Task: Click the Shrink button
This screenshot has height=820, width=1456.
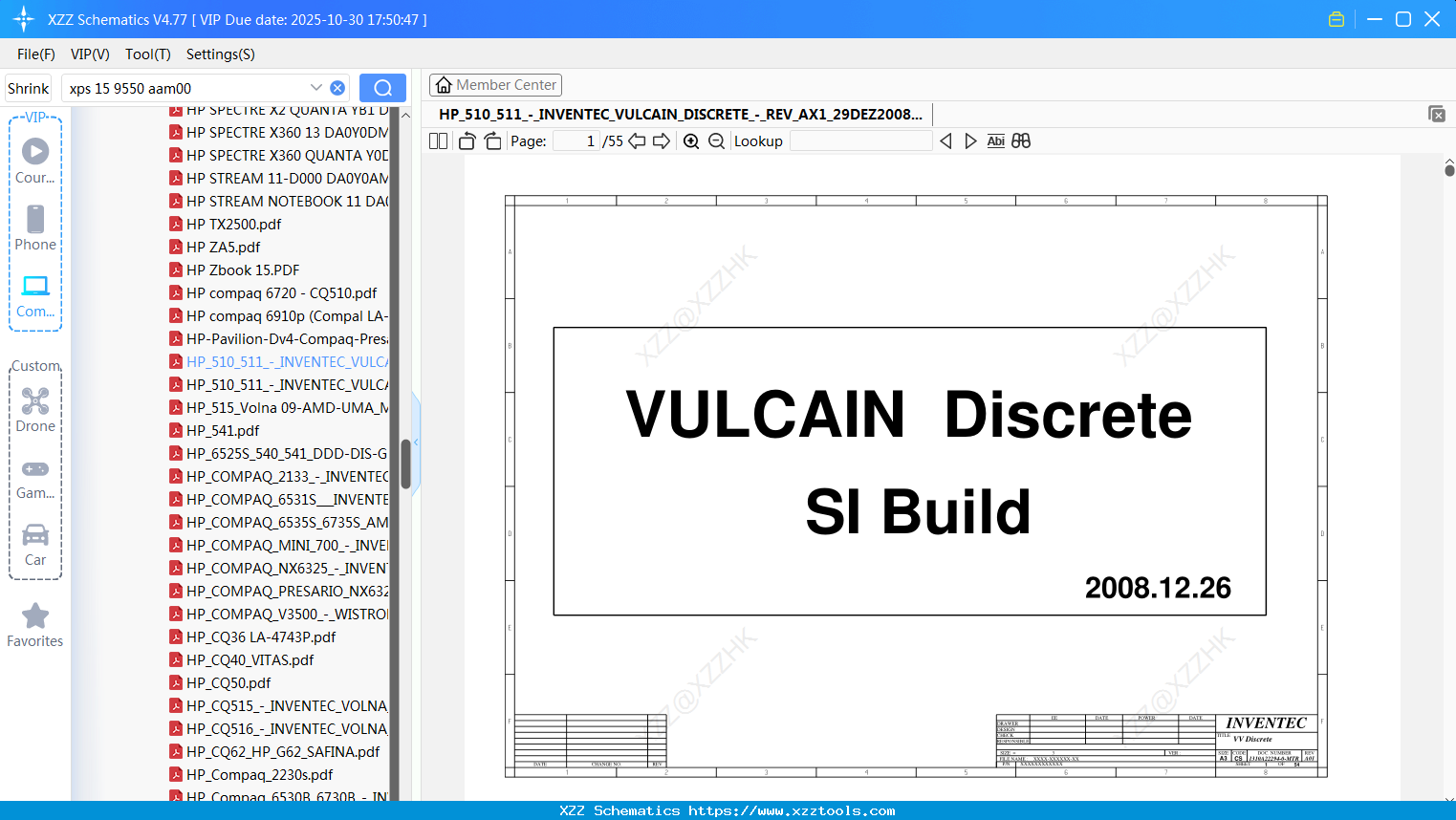Action: (29, 88)
